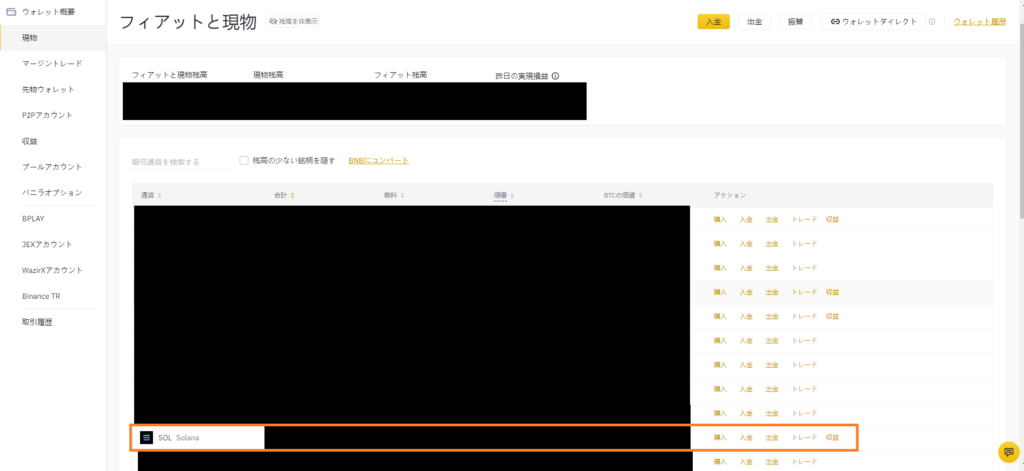This screenshot has width=1024, height=471.
Task: Open the ウォレット履歴 link
Action: 979,21
